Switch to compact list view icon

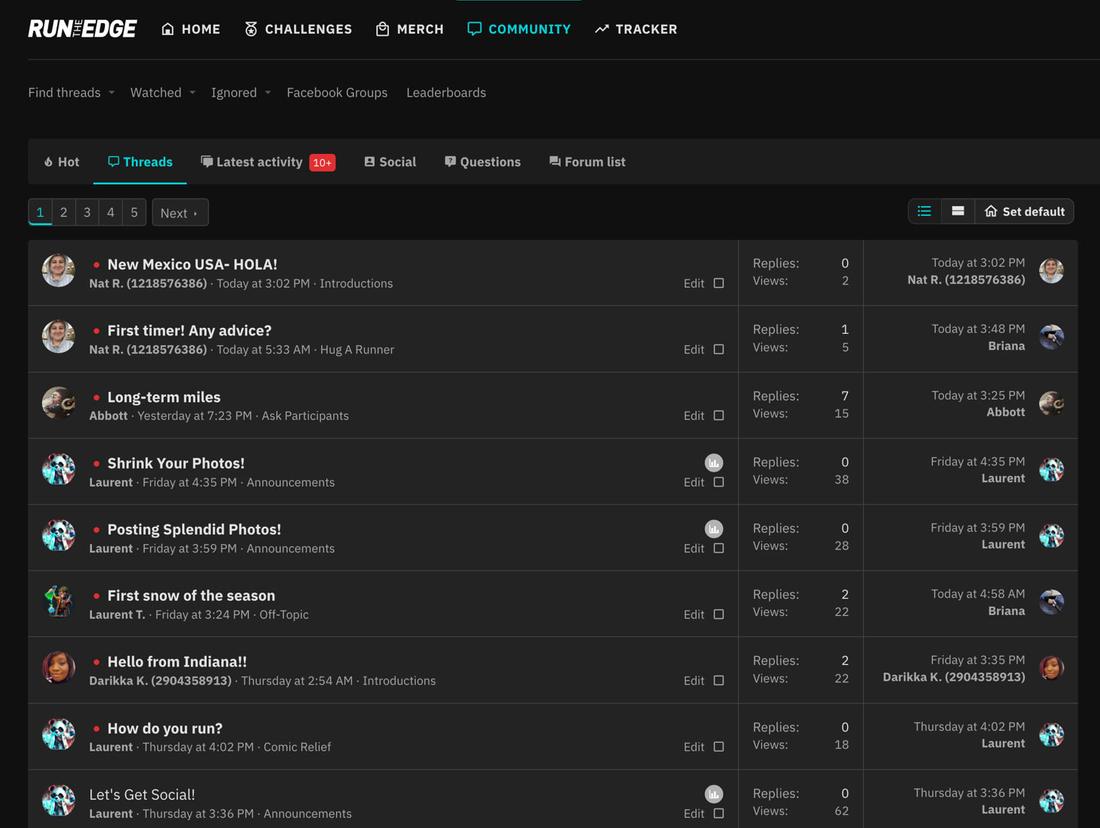point(924,211)
